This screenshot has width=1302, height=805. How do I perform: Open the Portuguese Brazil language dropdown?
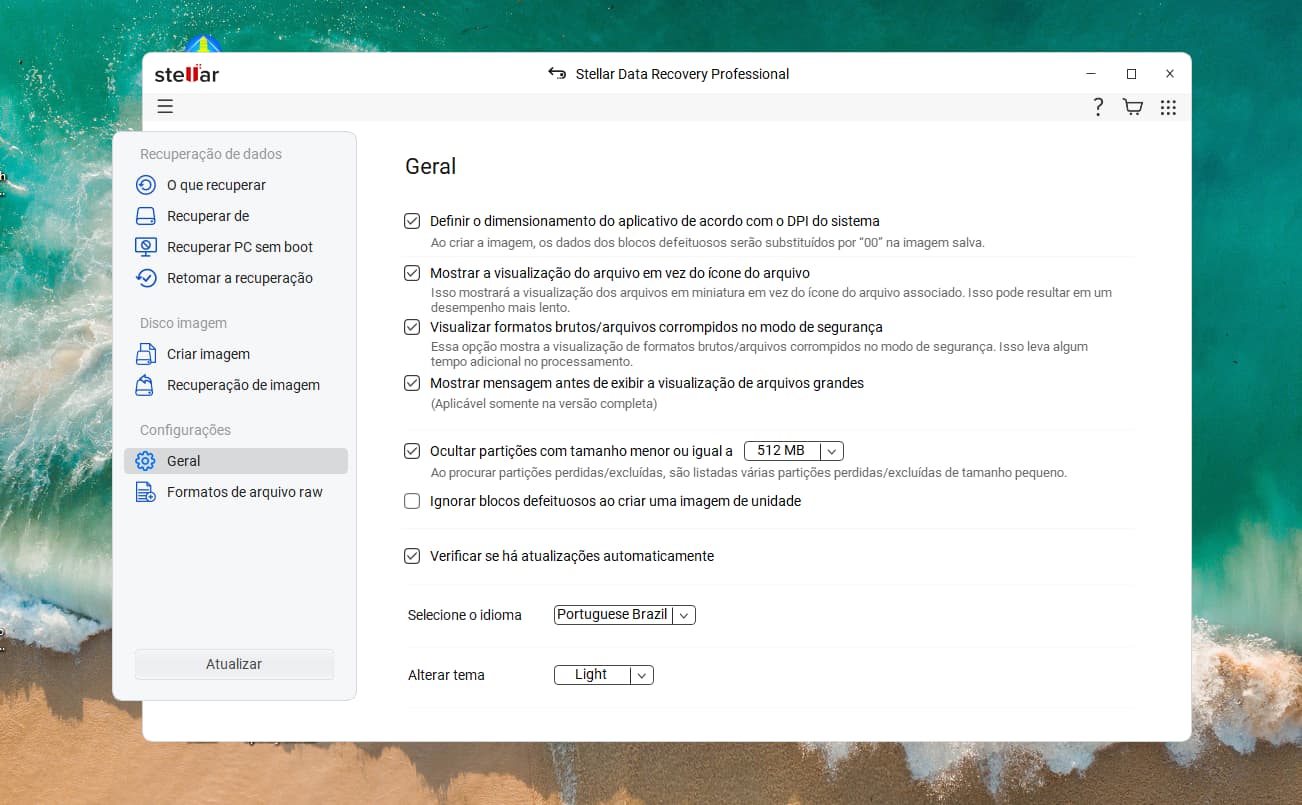click(x=684, y=615)
